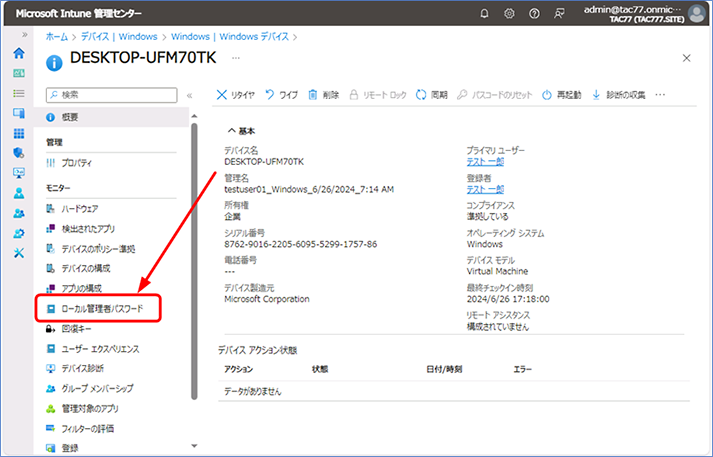Open Apps grid icon in sidebar
Viewport: 713px width, 457px height.
(19, 133)
